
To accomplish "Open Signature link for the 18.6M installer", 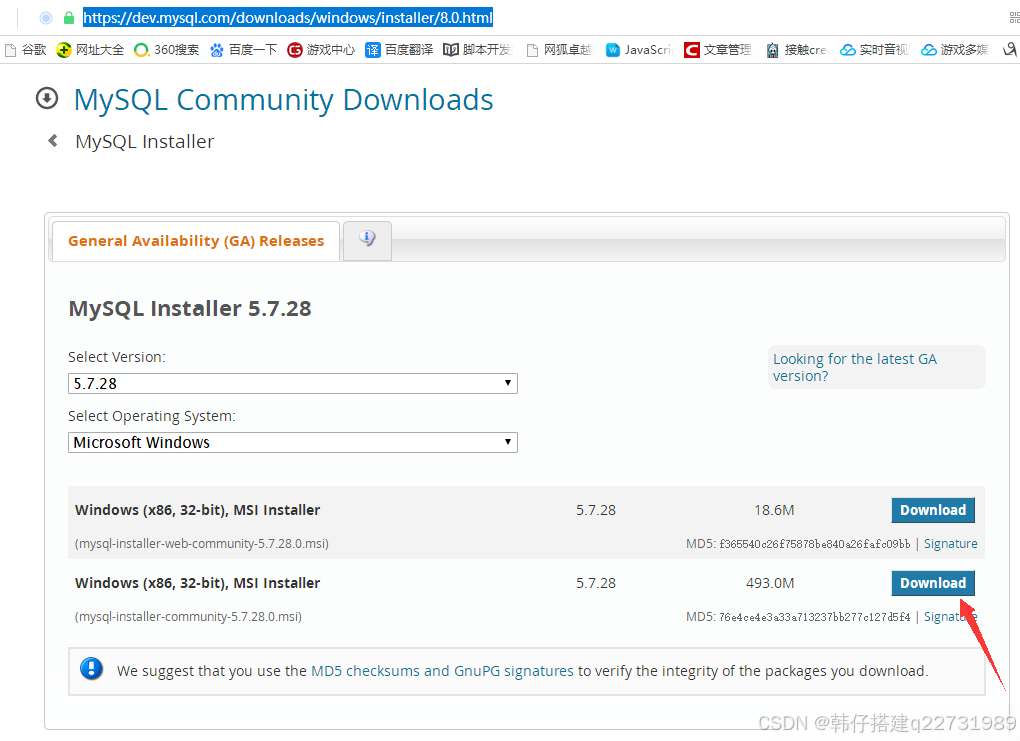I will (950, 544).
